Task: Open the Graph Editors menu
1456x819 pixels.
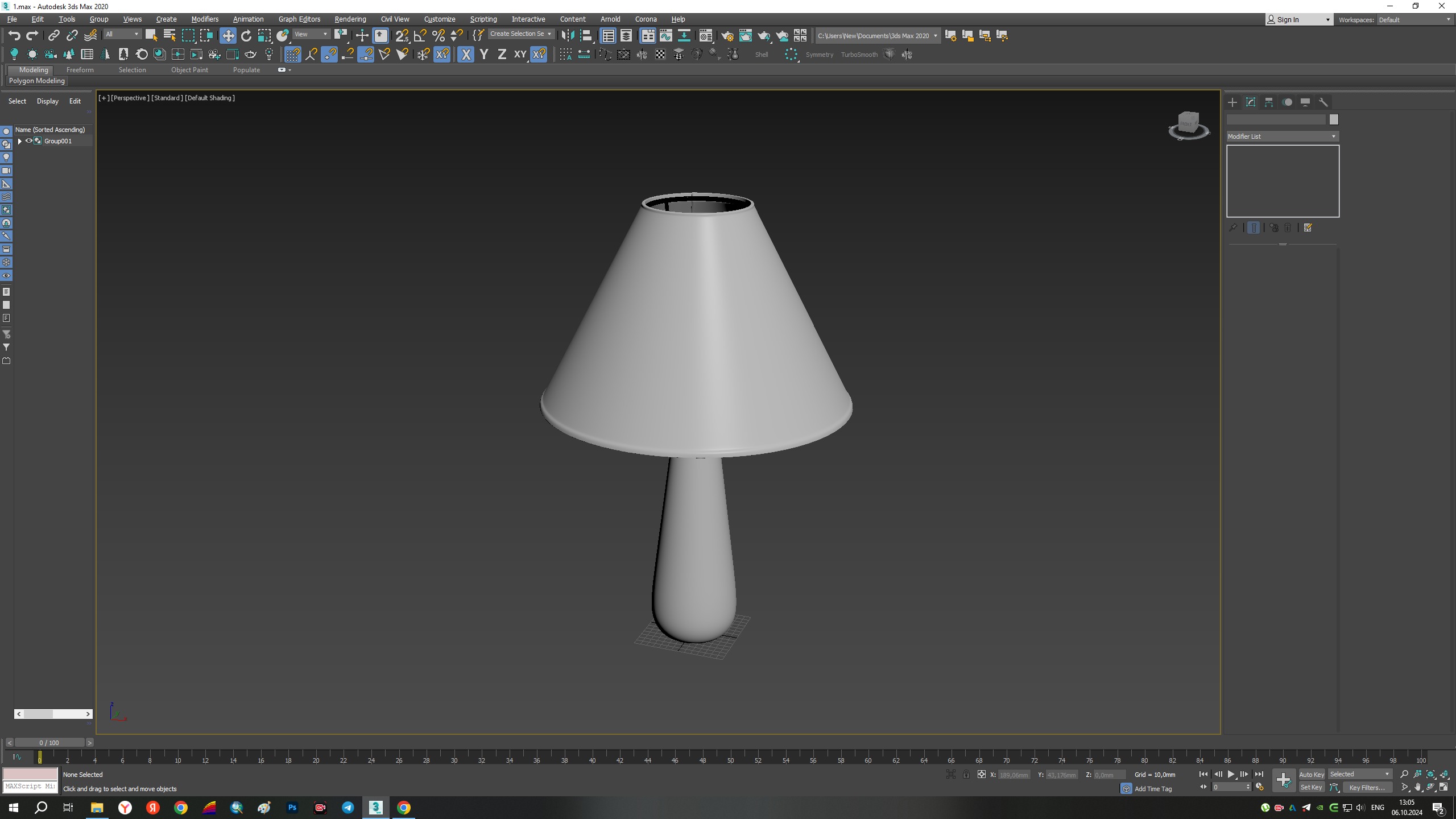Action: tap(299, 19)
